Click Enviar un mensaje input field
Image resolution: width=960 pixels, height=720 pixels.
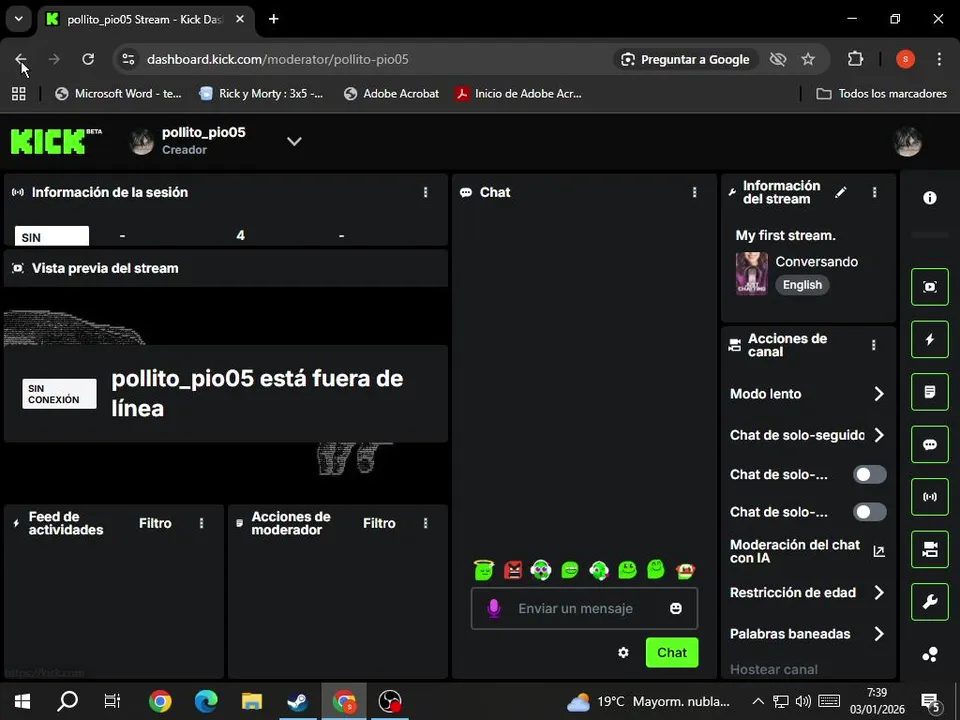tap(584, 608)
